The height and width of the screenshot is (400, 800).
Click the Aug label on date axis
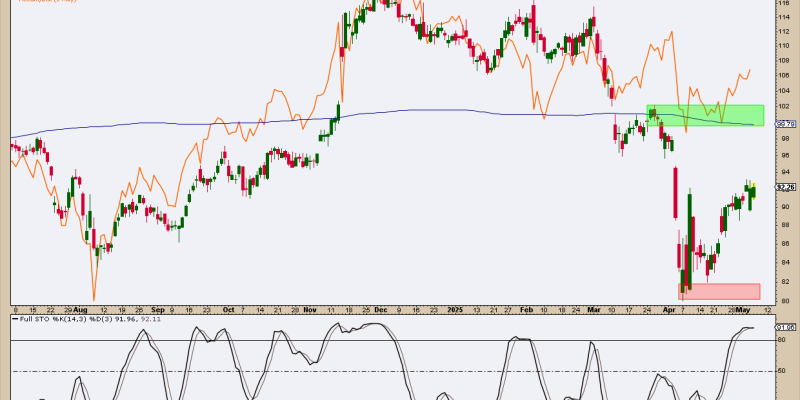[80, 310]
